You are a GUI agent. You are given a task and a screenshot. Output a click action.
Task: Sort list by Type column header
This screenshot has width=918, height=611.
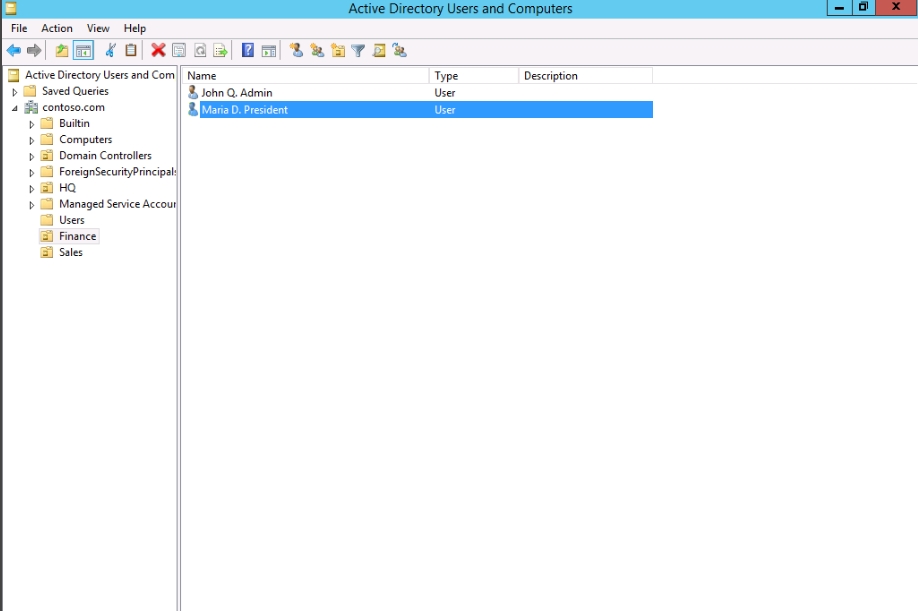(473, 76)
